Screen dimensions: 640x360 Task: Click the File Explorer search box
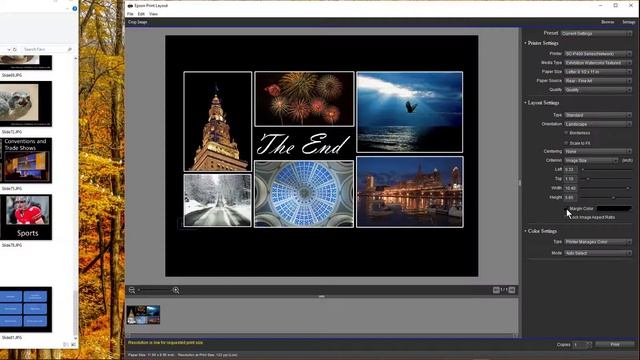tap(47, 49)
